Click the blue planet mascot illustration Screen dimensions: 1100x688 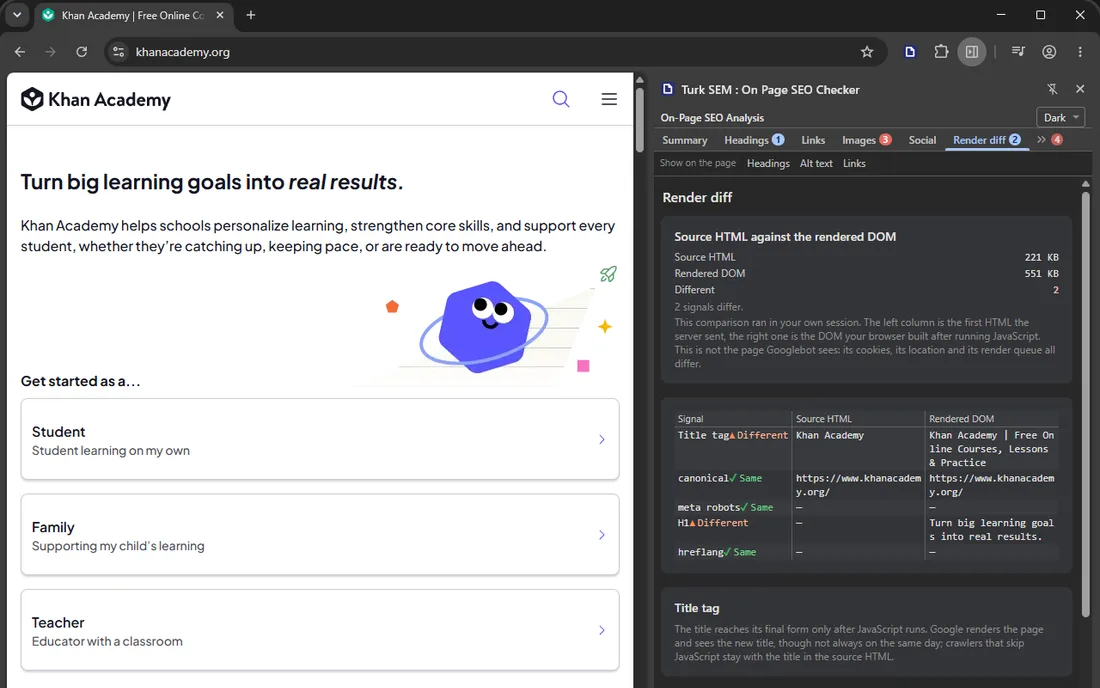click(484, 326)
